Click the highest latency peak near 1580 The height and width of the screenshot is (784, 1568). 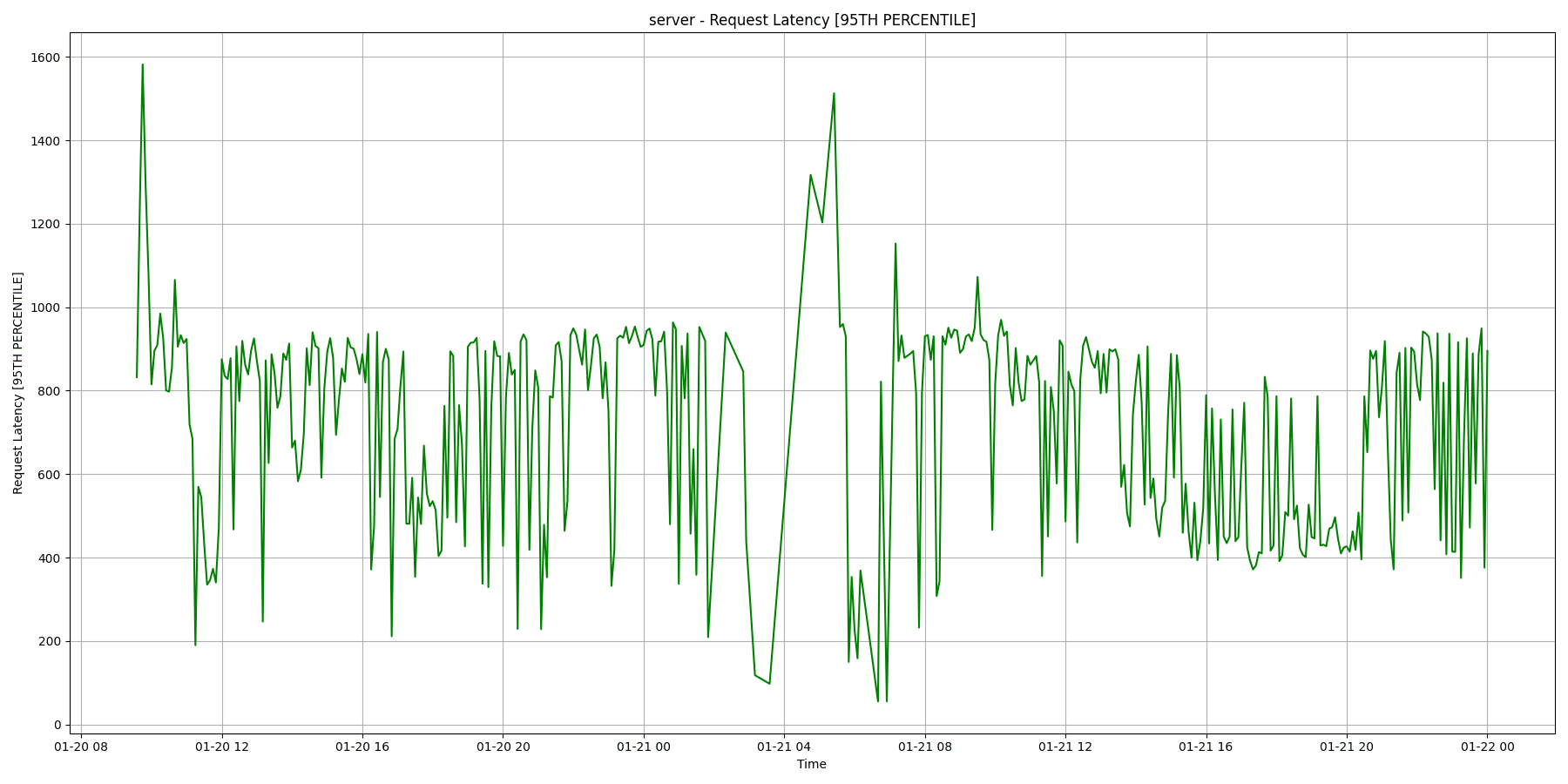pyautogui.click(x=143, y=64)
